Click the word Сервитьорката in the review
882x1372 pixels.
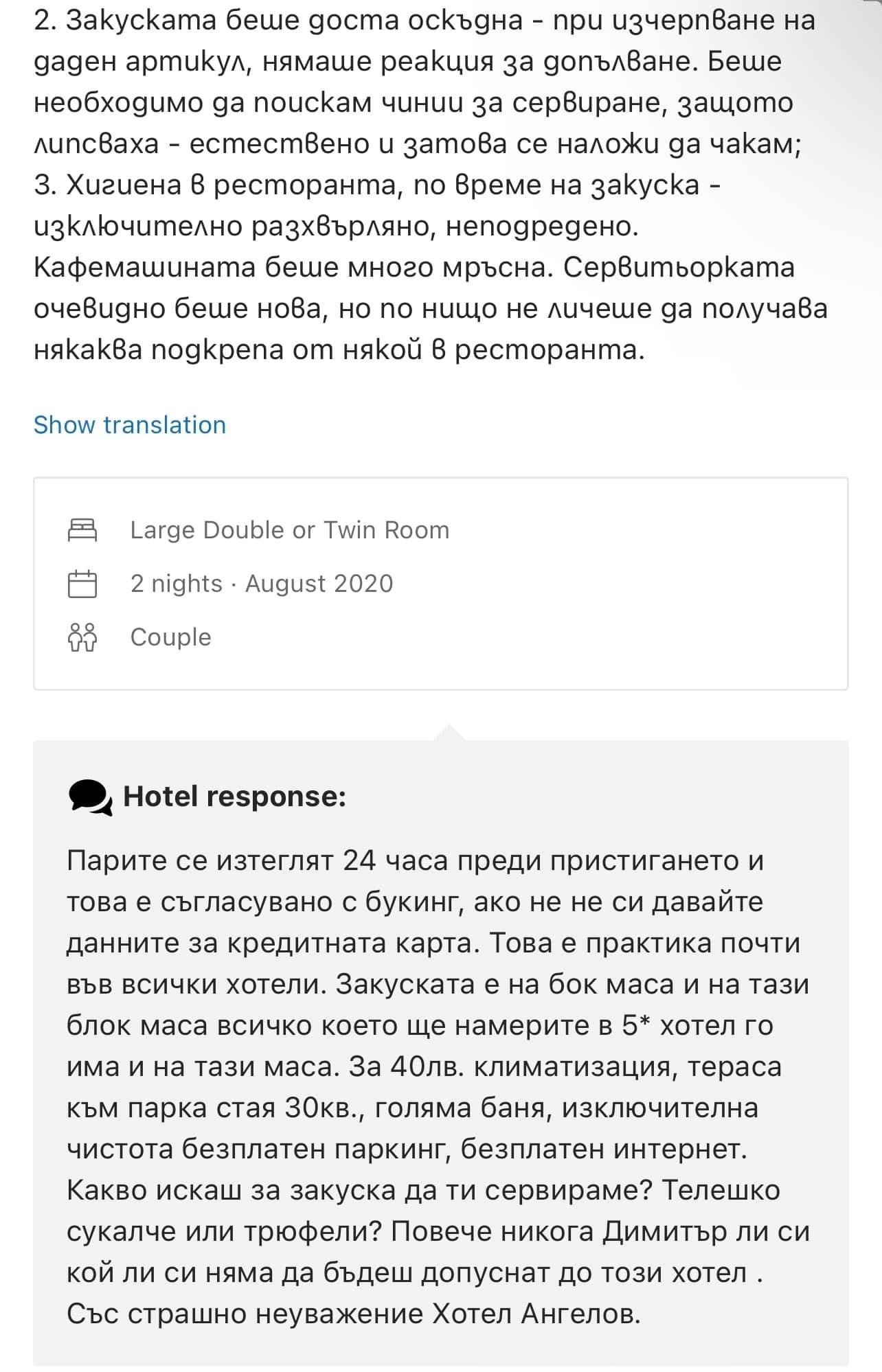[x=679, y=268]
